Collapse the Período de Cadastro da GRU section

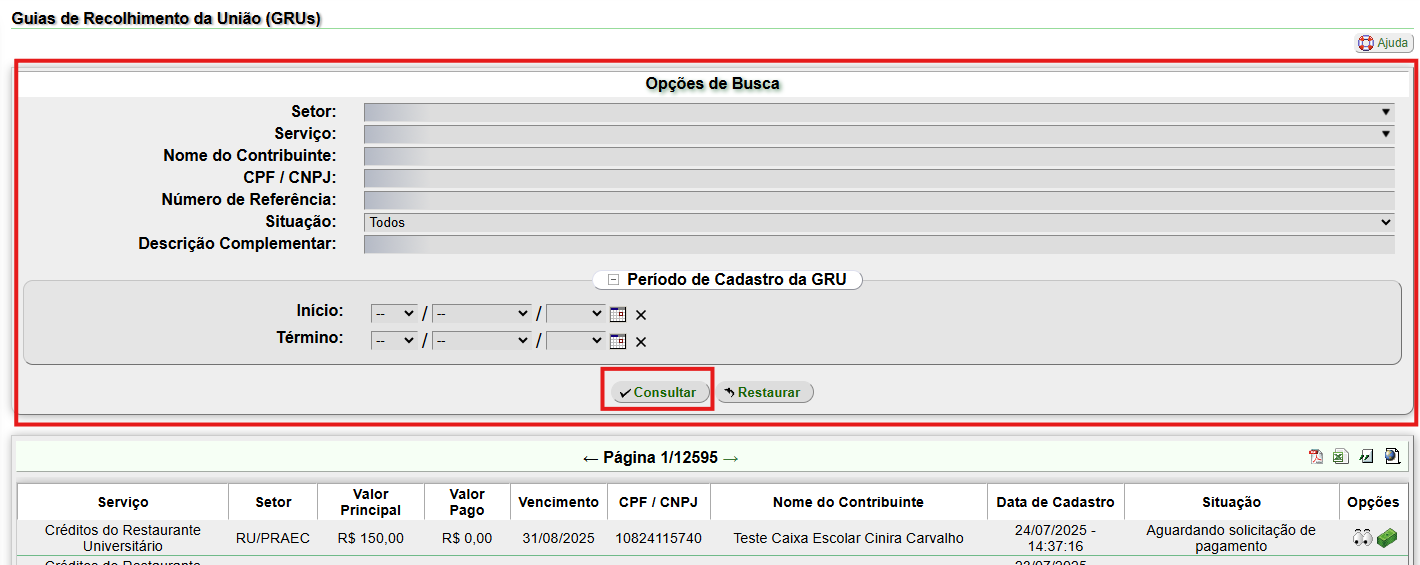click(x=614, y=280)
